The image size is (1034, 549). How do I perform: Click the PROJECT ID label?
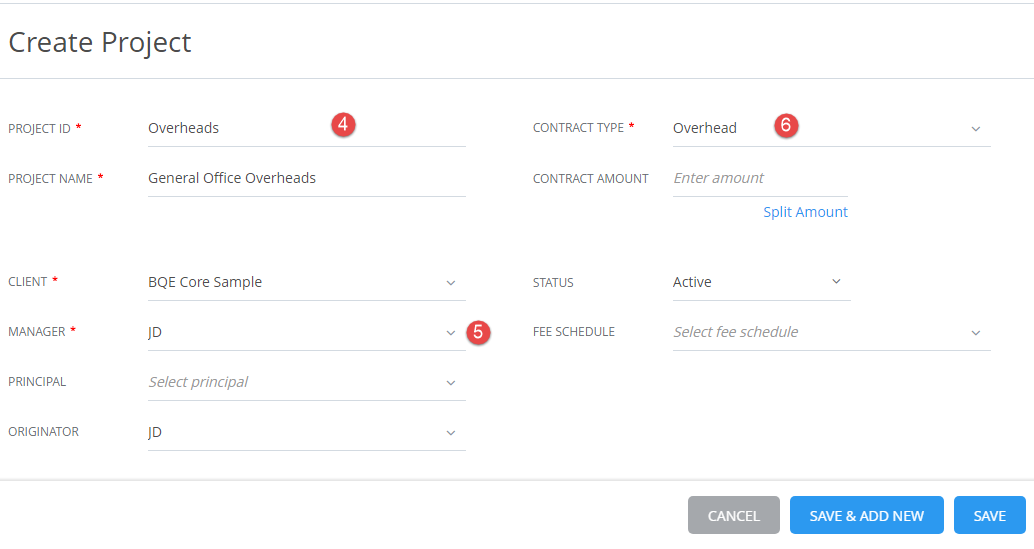tap(40, 129)
